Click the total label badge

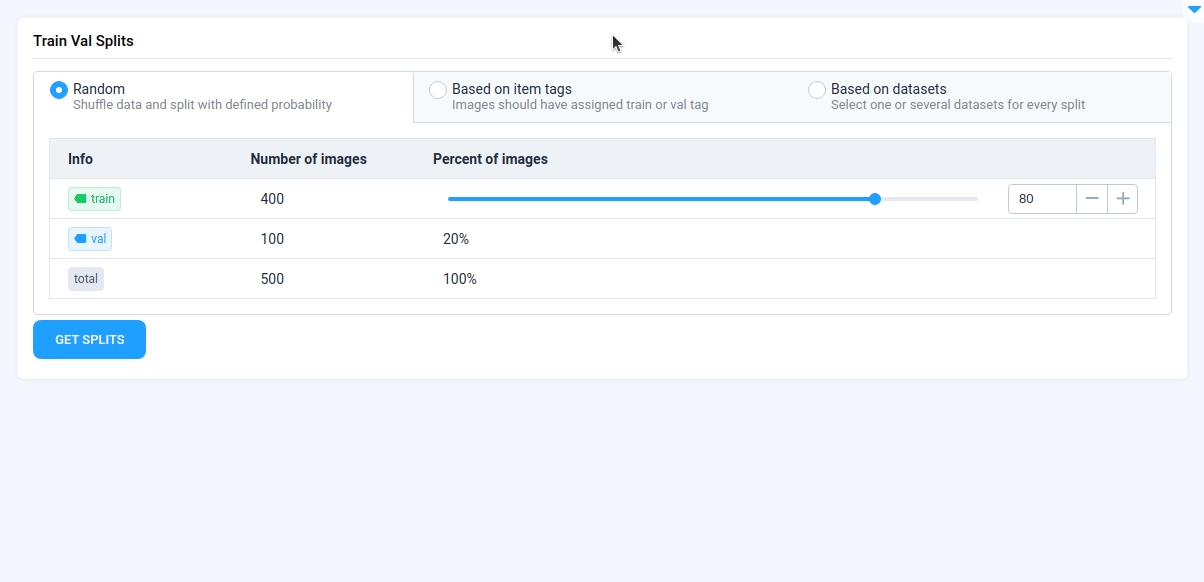click(x=86, y=279)
